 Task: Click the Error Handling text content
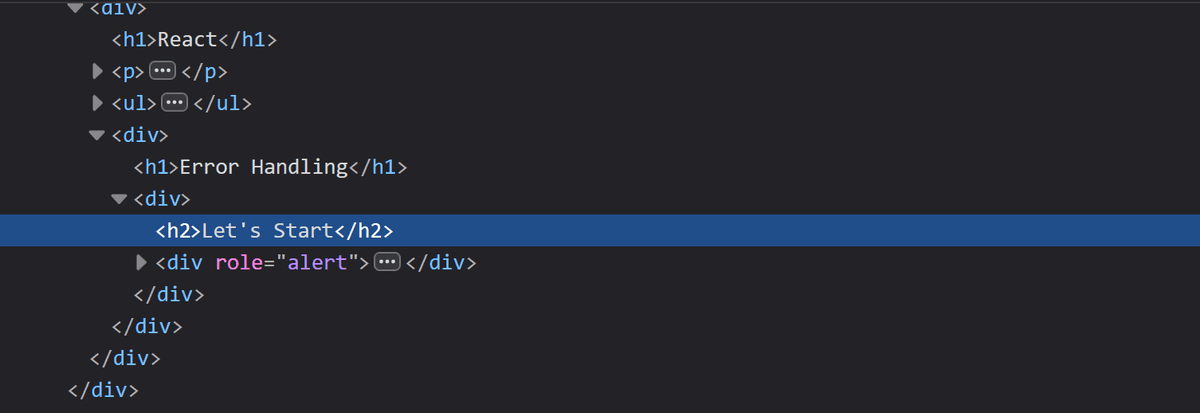(262, 167)
